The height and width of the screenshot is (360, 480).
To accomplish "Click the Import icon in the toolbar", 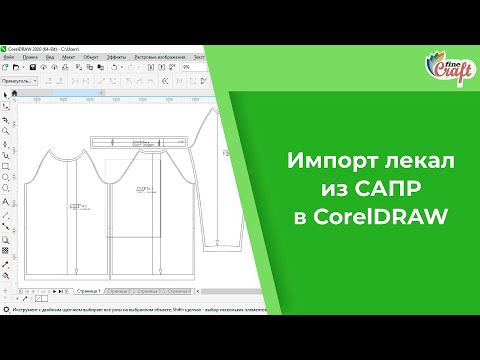I will tap(151, 67).
